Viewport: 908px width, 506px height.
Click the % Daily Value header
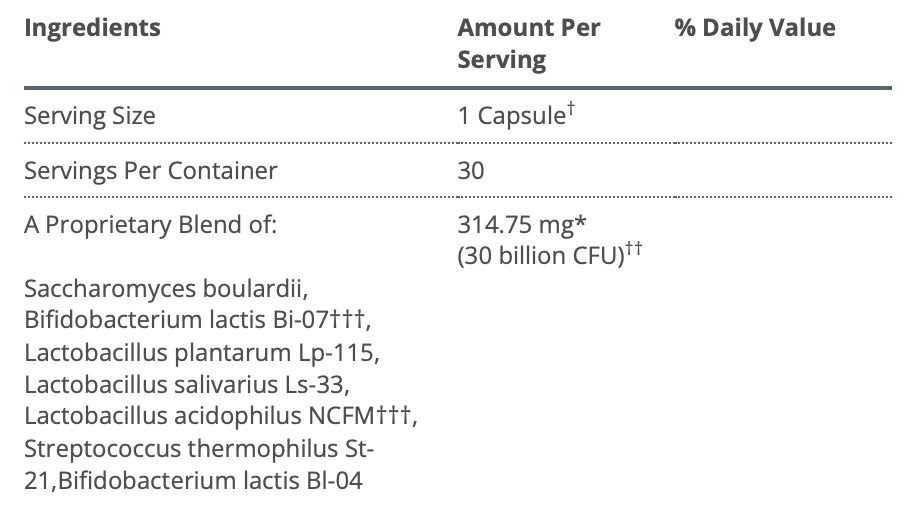click(754, 28)
